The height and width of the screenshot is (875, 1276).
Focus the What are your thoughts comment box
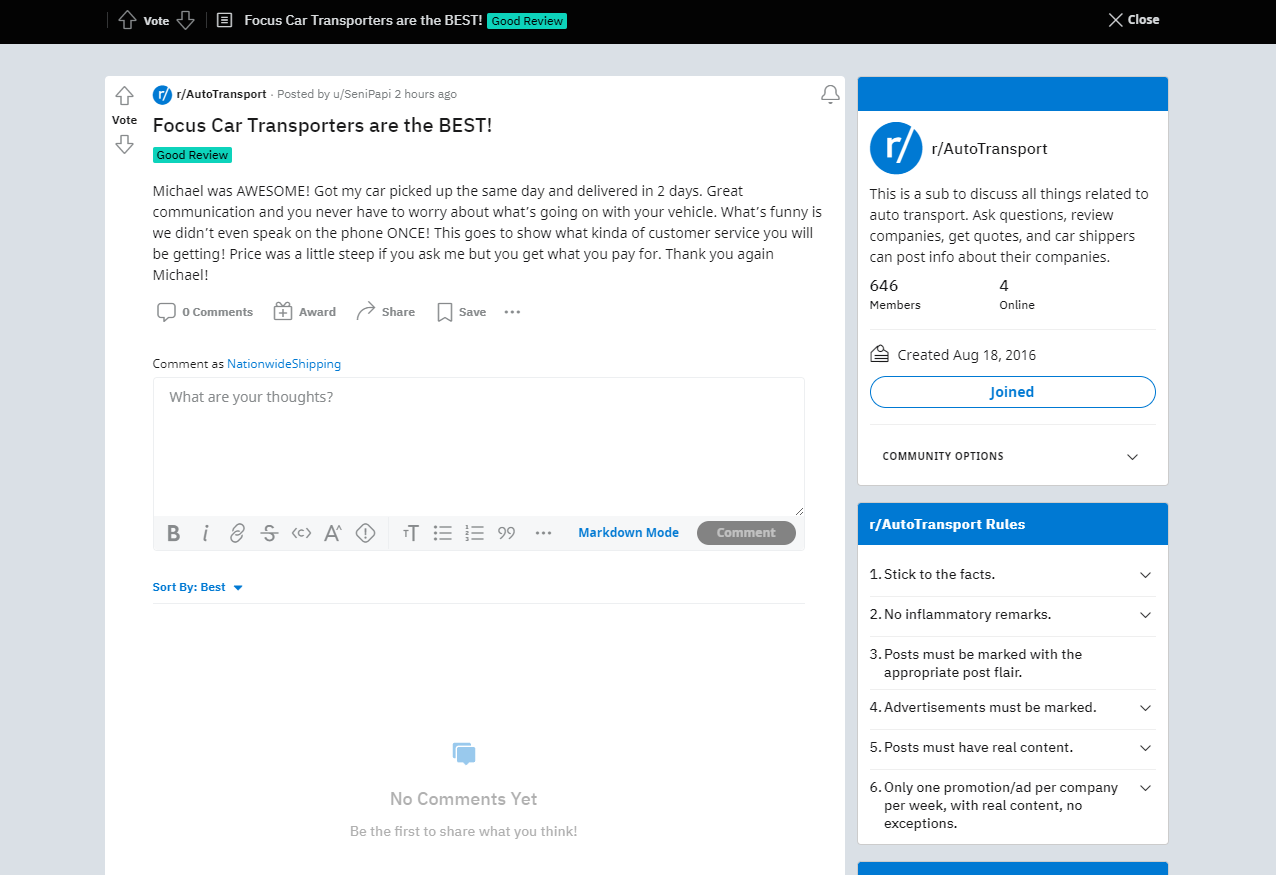(478, 446)
